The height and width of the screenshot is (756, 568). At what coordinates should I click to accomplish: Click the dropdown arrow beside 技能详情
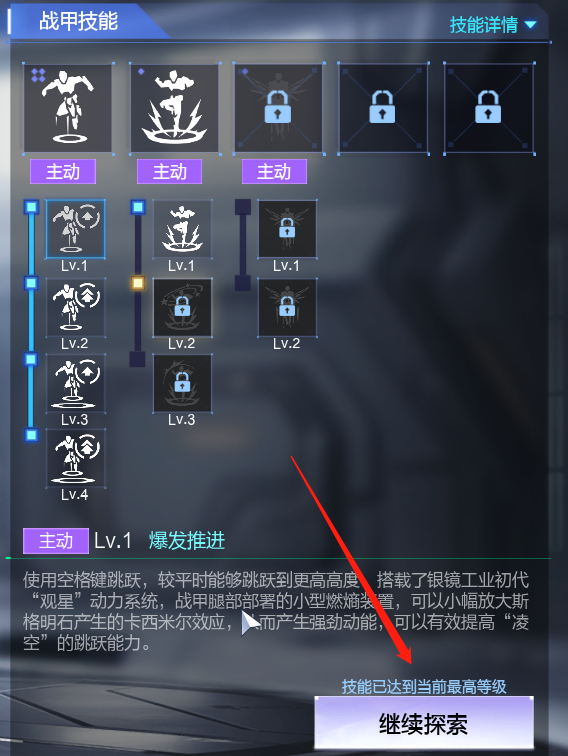click(530, 25)
